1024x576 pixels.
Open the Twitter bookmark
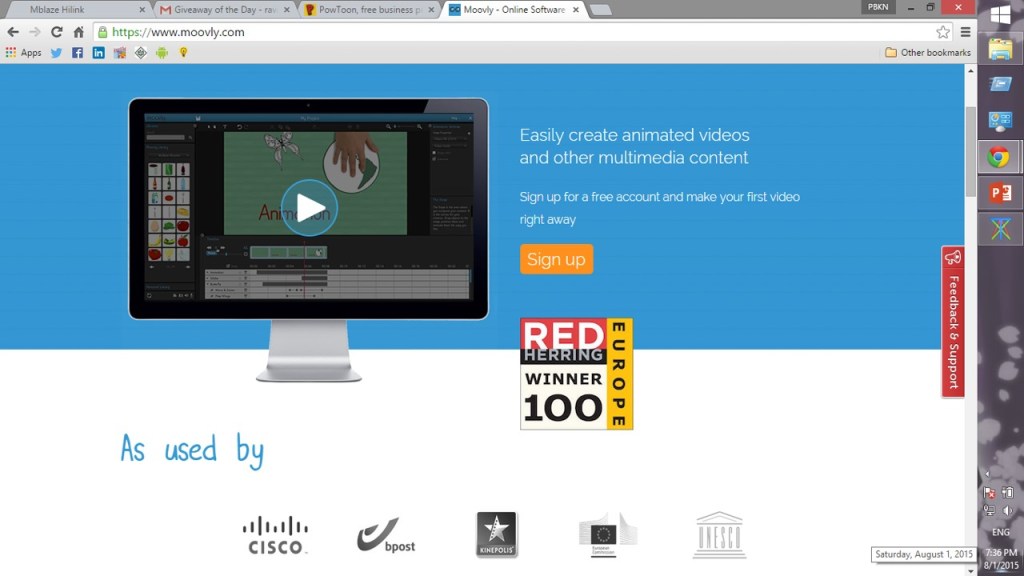tap(56, 53)
